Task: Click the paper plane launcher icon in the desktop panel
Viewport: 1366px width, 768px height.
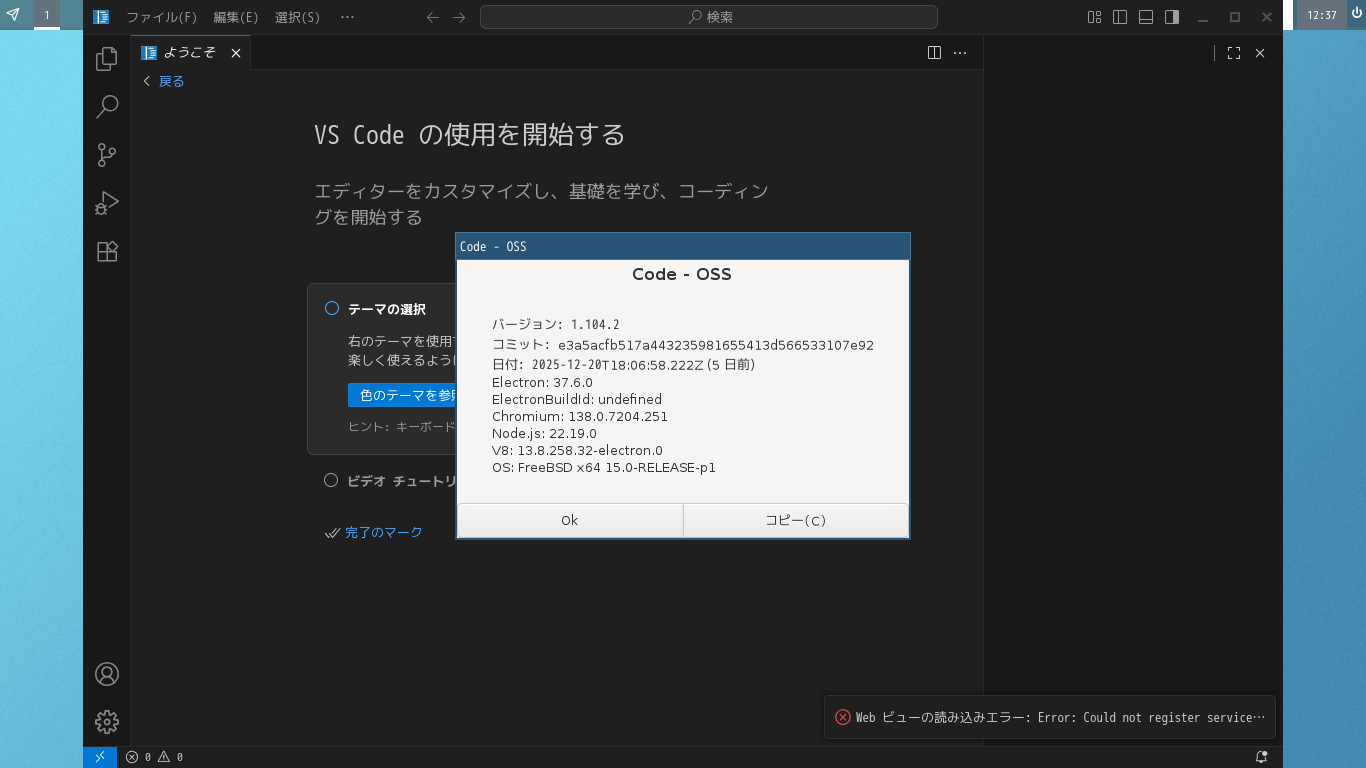Action: [x=14, y=14]
